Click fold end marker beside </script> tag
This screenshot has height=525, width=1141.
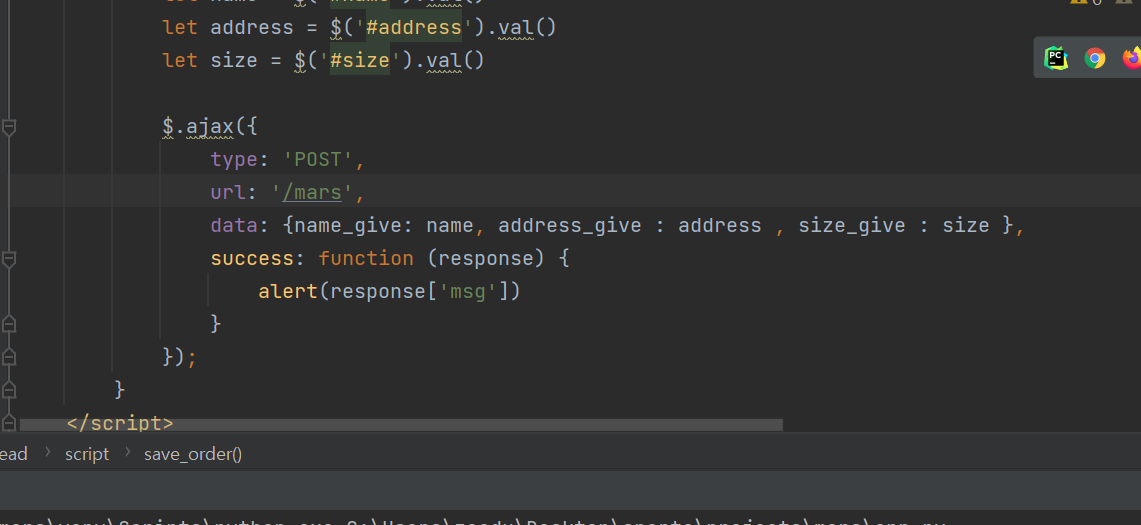9,422
